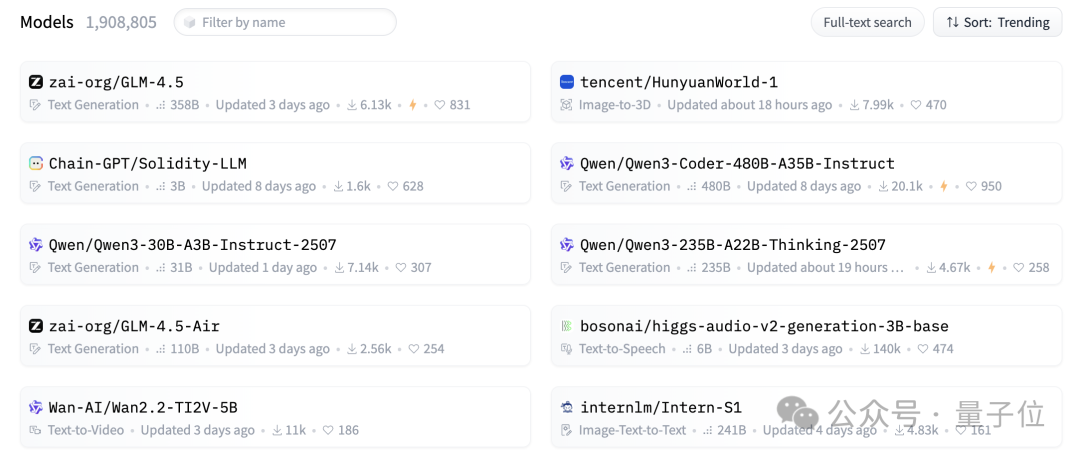Open the tencent/HunyuanWorld-1 model link
This screenshot has width=1080, height=458.
point(678,83)
